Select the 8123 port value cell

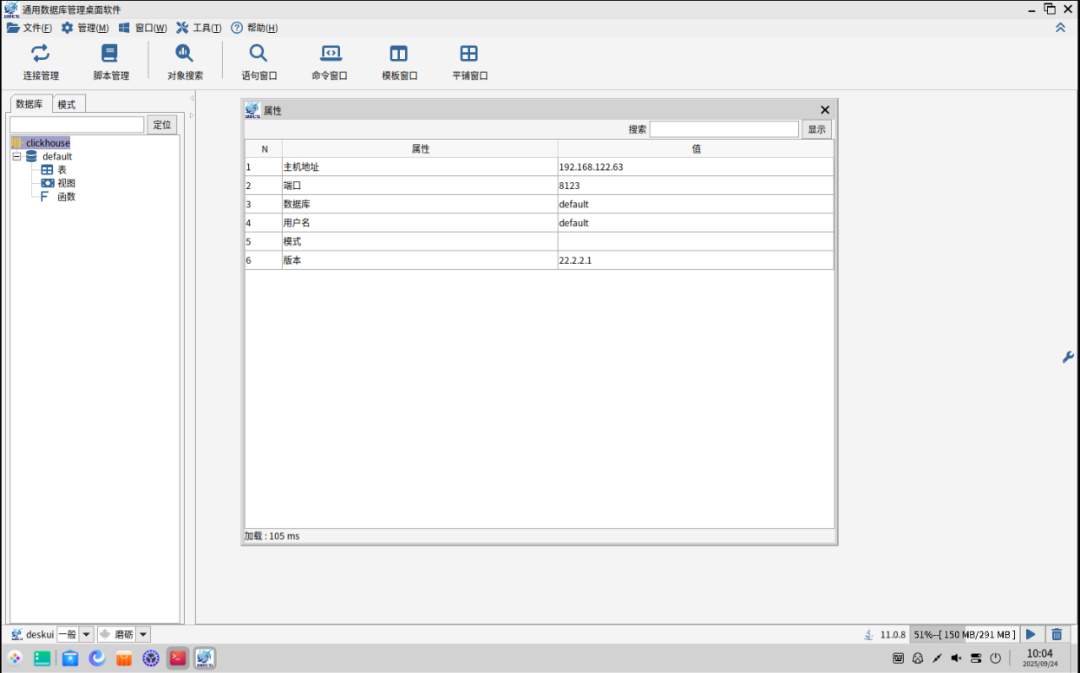(696, 185)
